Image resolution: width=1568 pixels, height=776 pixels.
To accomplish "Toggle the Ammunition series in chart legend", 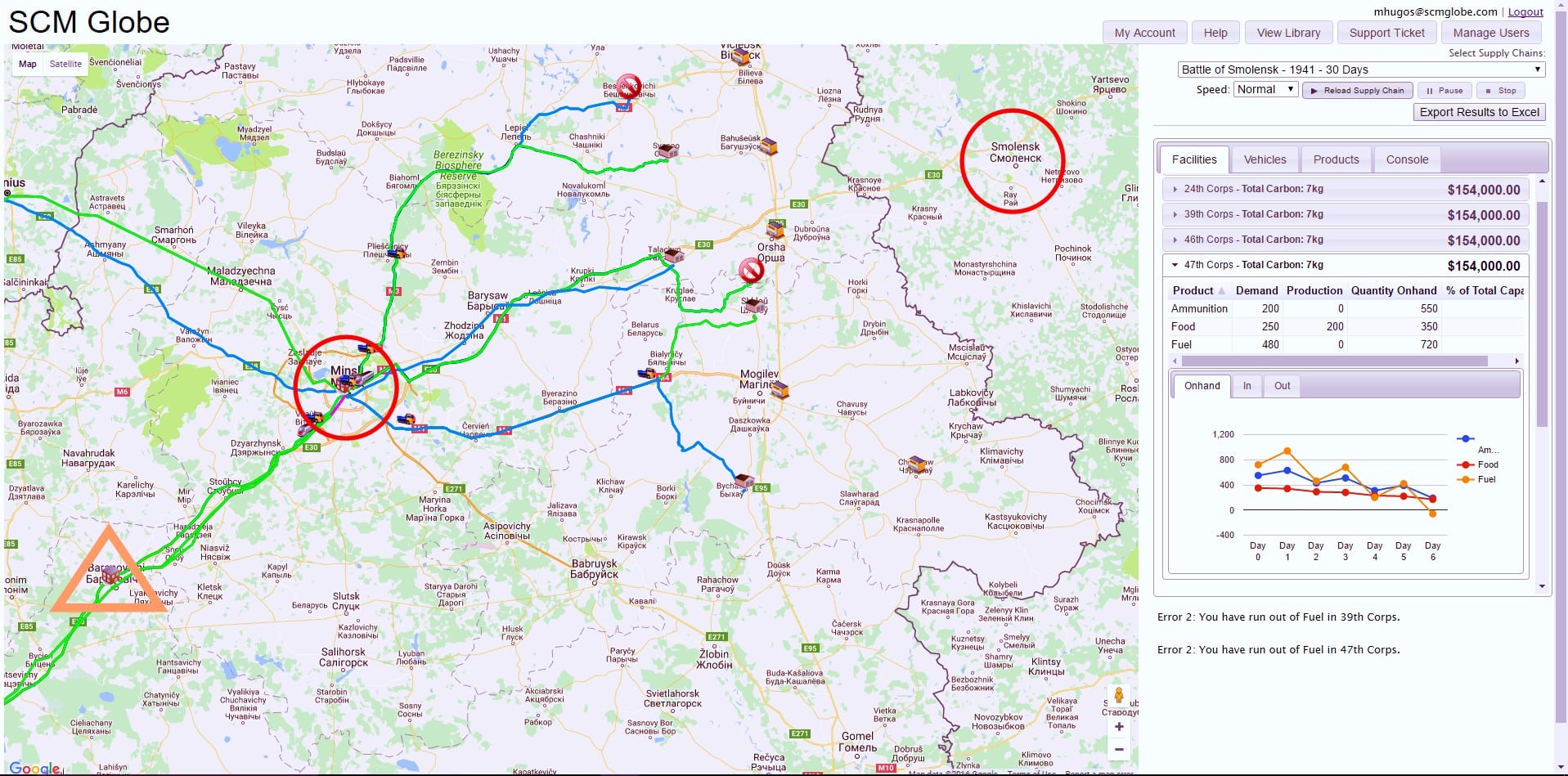I will click(1479, 445).
